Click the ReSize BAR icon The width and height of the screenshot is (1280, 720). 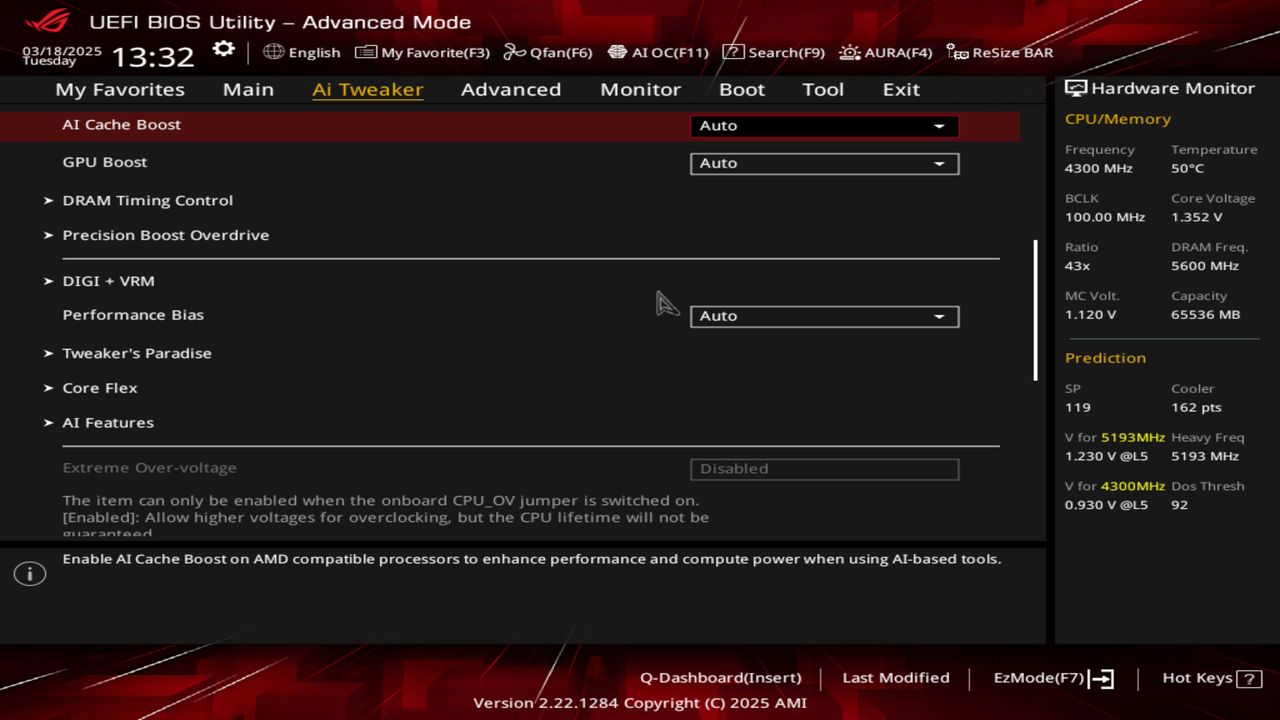(x=957, y=52)
